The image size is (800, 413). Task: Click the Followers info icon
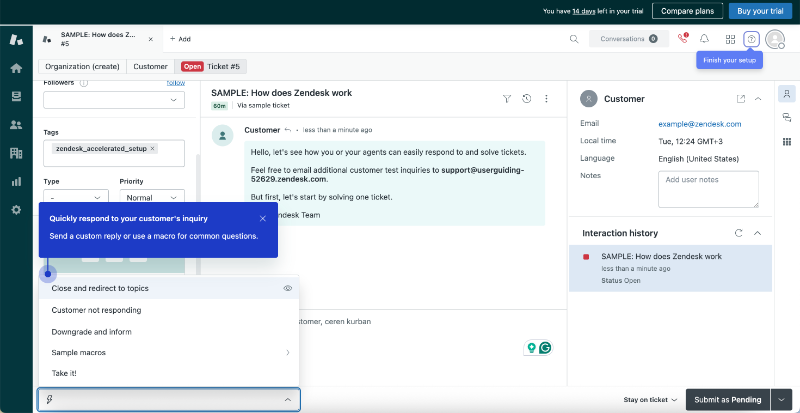[x=84, y=83]
